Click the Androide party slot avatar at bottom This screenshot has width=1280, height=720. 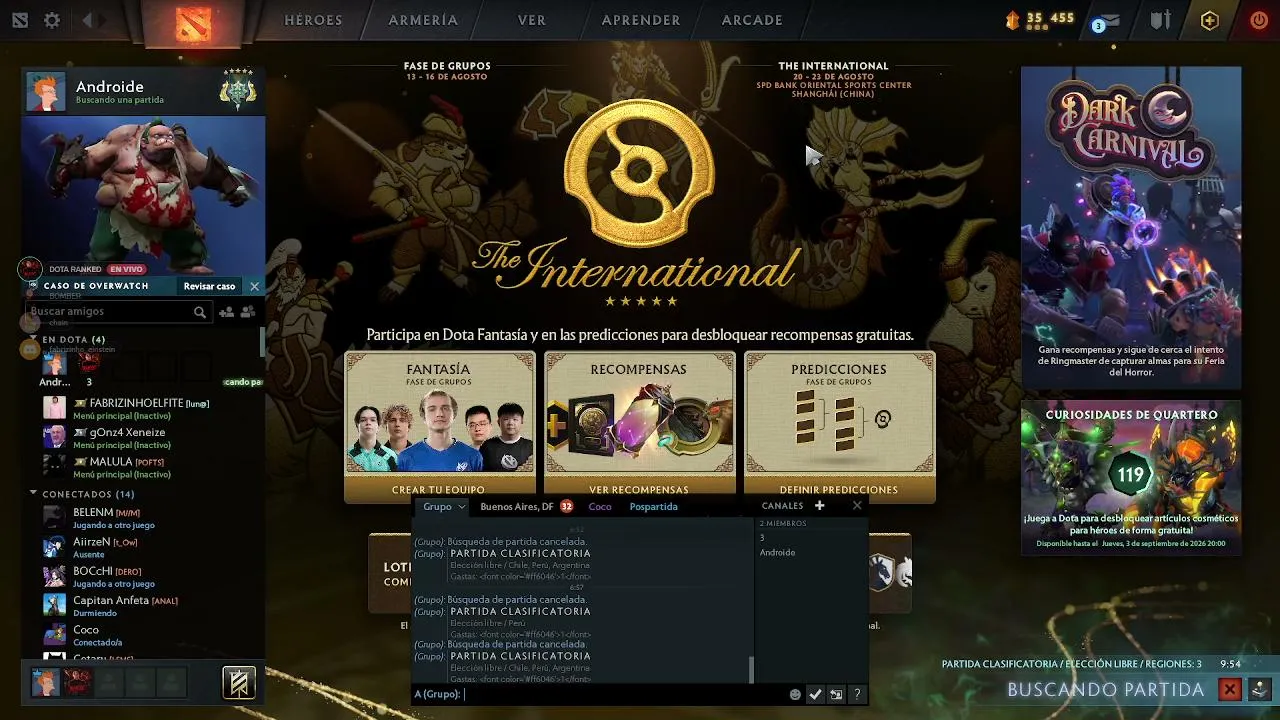click(45, 683)
